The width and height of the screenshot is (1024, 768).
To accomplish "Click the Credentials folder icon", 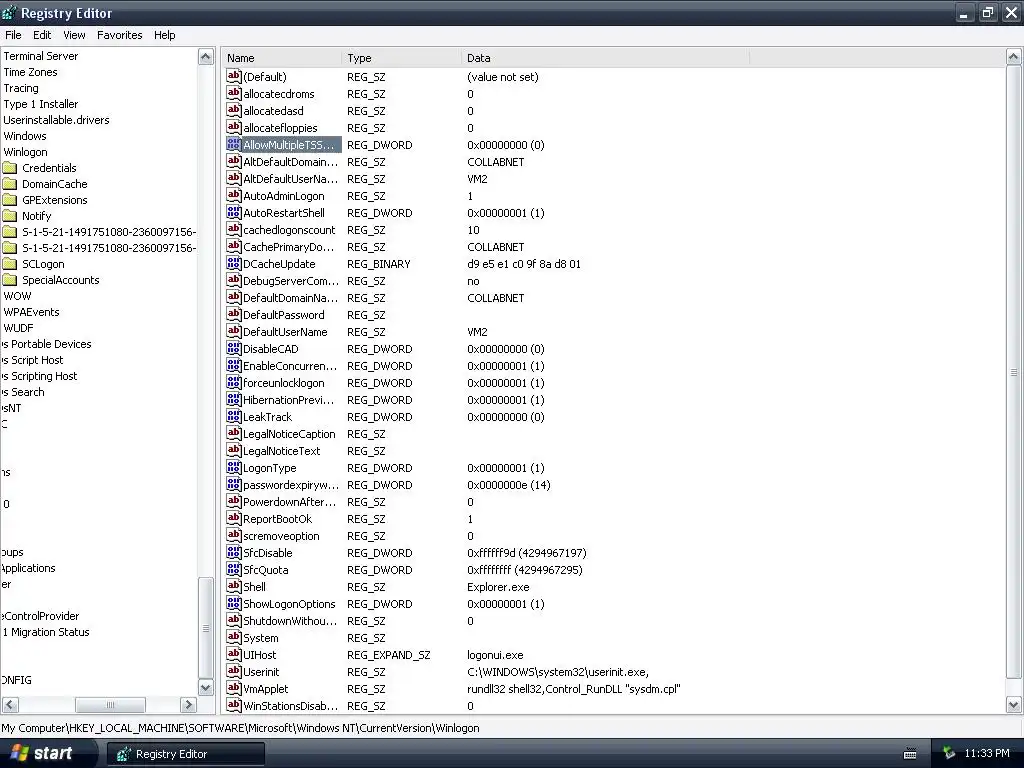I will pyautogui.click(x=10, y=168).
